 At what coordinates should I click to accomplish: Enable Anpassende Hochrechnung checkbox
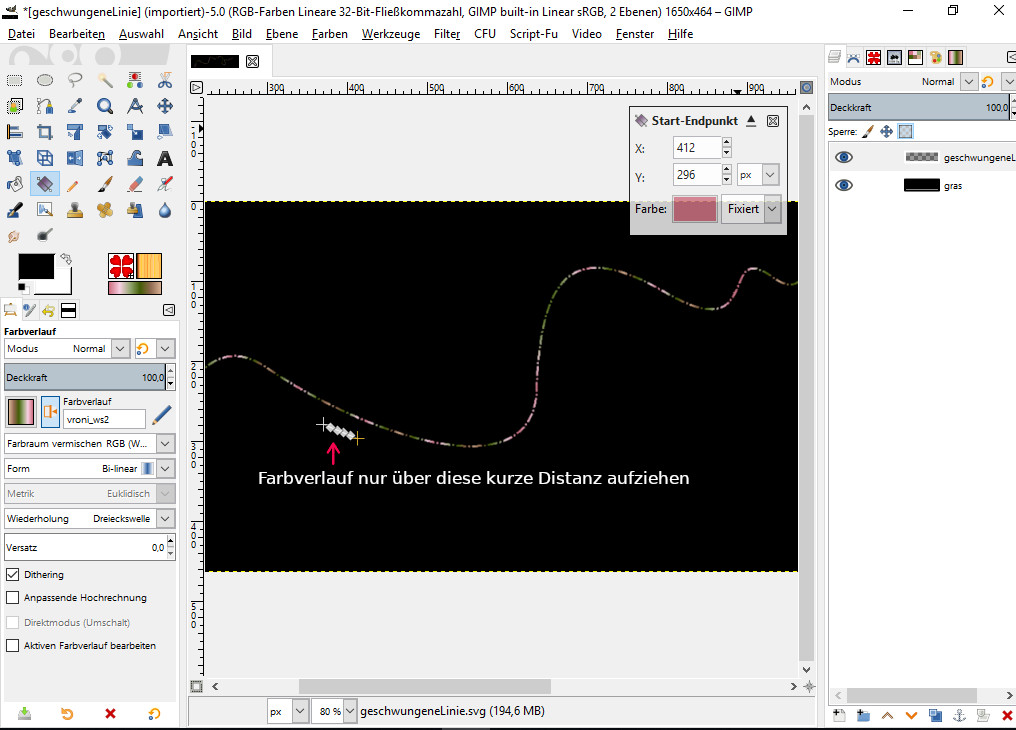coord(13,598)
